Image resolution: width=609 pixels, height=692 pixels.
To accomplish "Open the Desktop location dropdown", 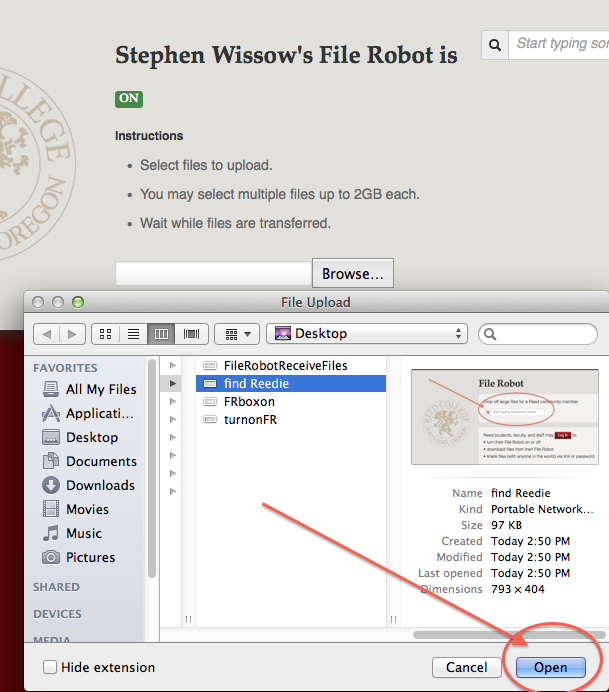I will click(x=367, y=333).
